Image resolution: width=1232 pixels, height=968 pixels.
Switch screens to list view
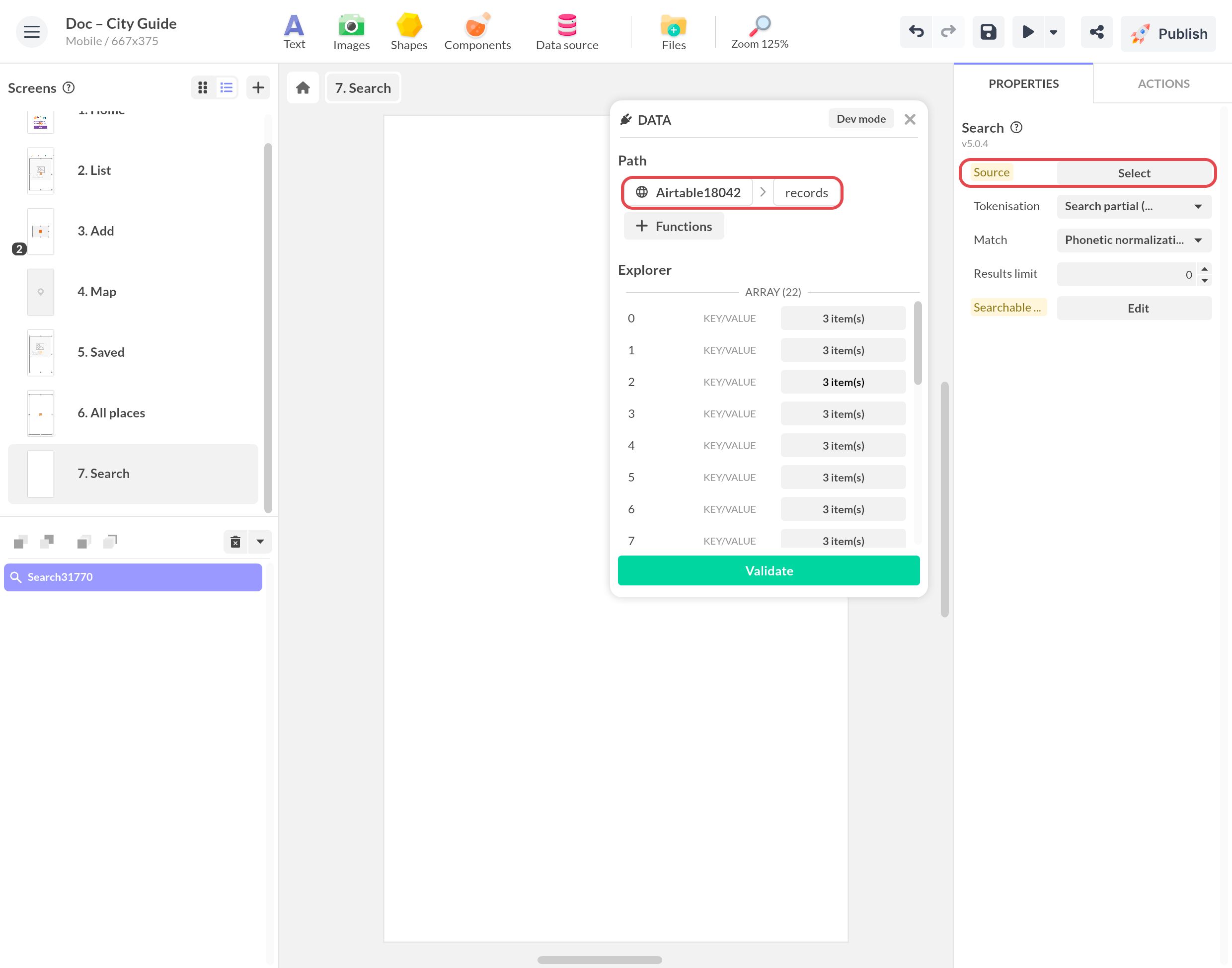(x=226, y=87)
